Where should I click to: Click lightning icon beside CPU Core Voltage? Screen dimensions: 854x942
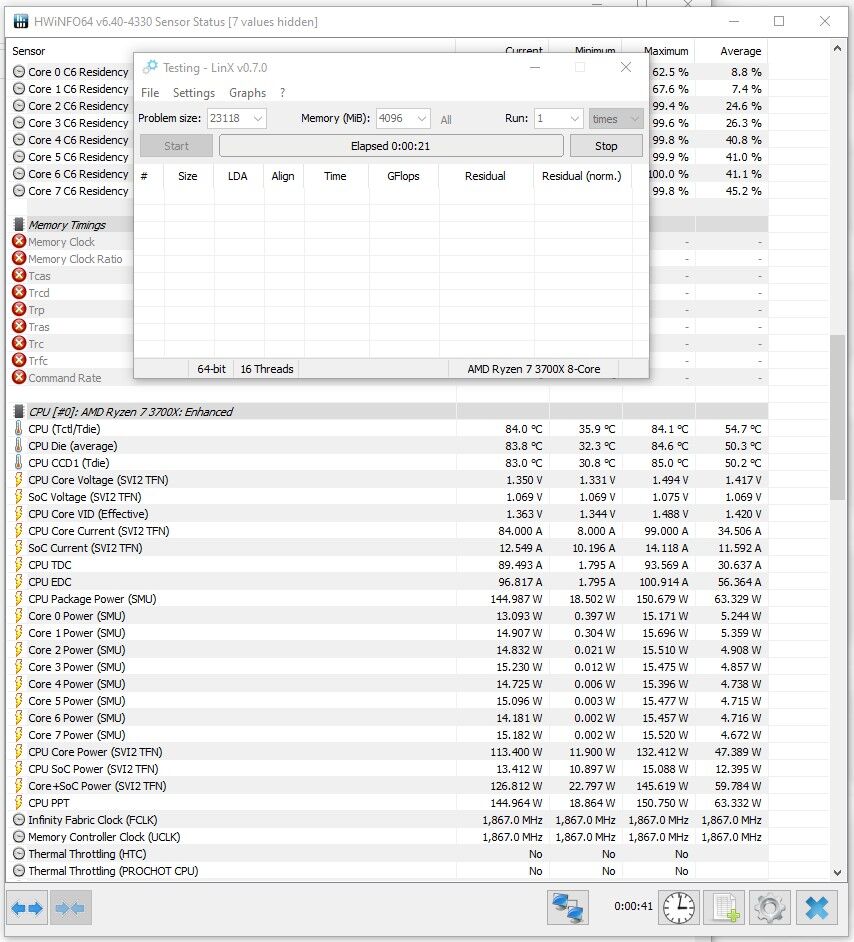19,479
